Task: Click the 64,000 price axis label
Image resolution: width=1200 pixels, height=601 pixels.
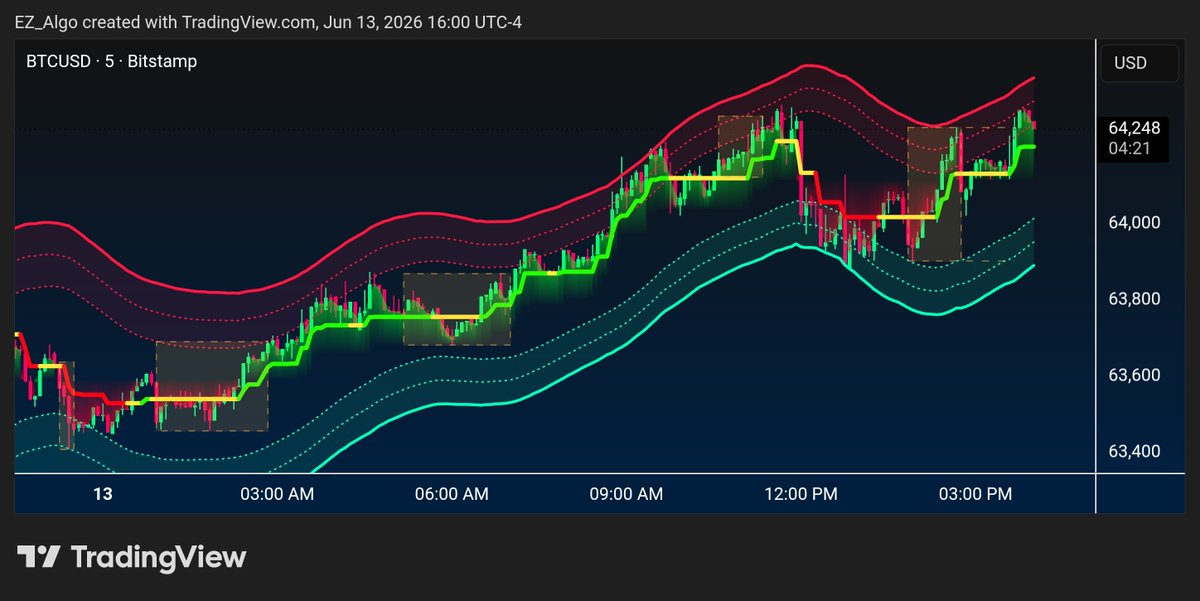Action: [1134, 222]
